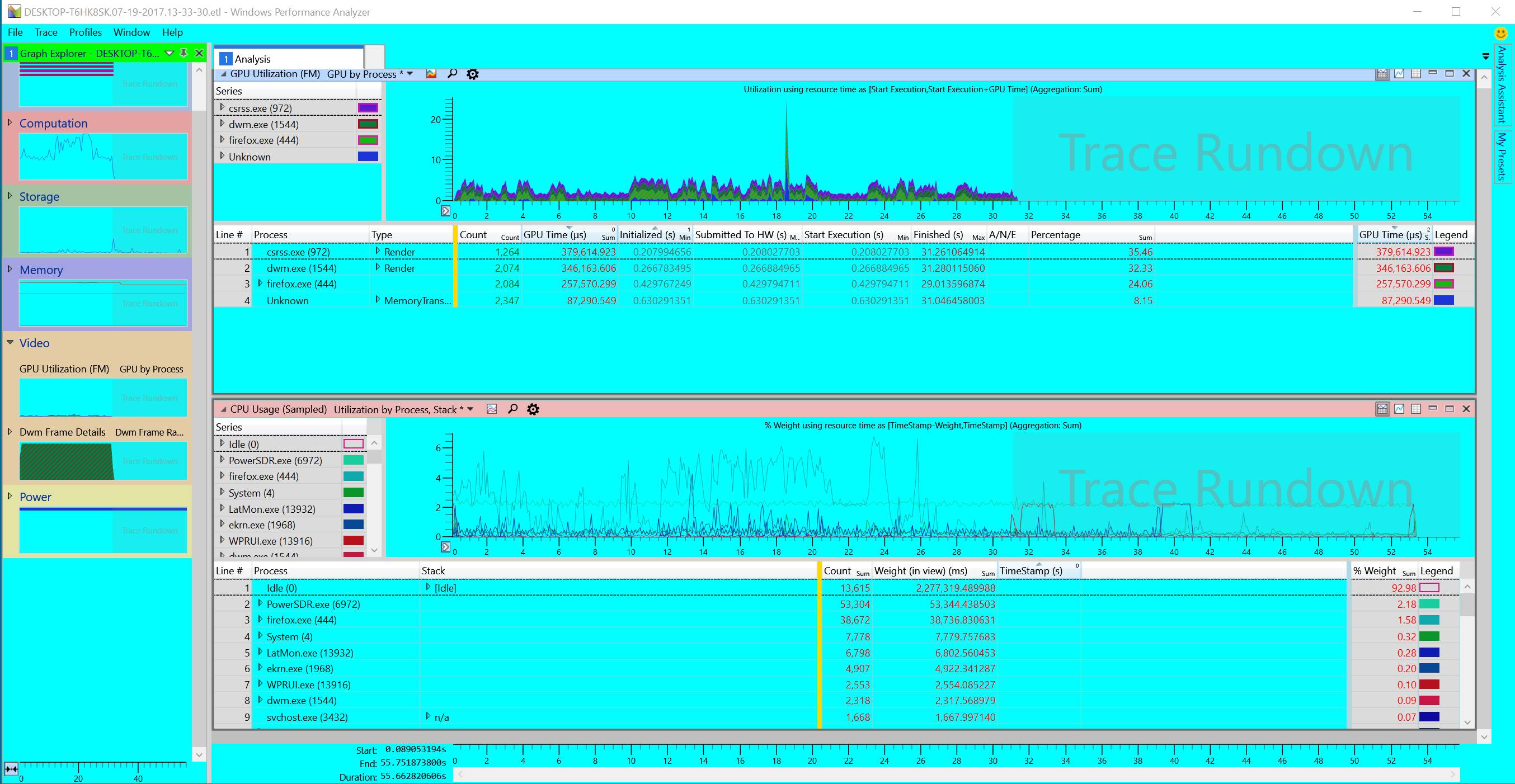Screen dimensions: 1515x784
Task: Expand the PowerSDR.exe (6972) process row
Action: pos(260,603)
